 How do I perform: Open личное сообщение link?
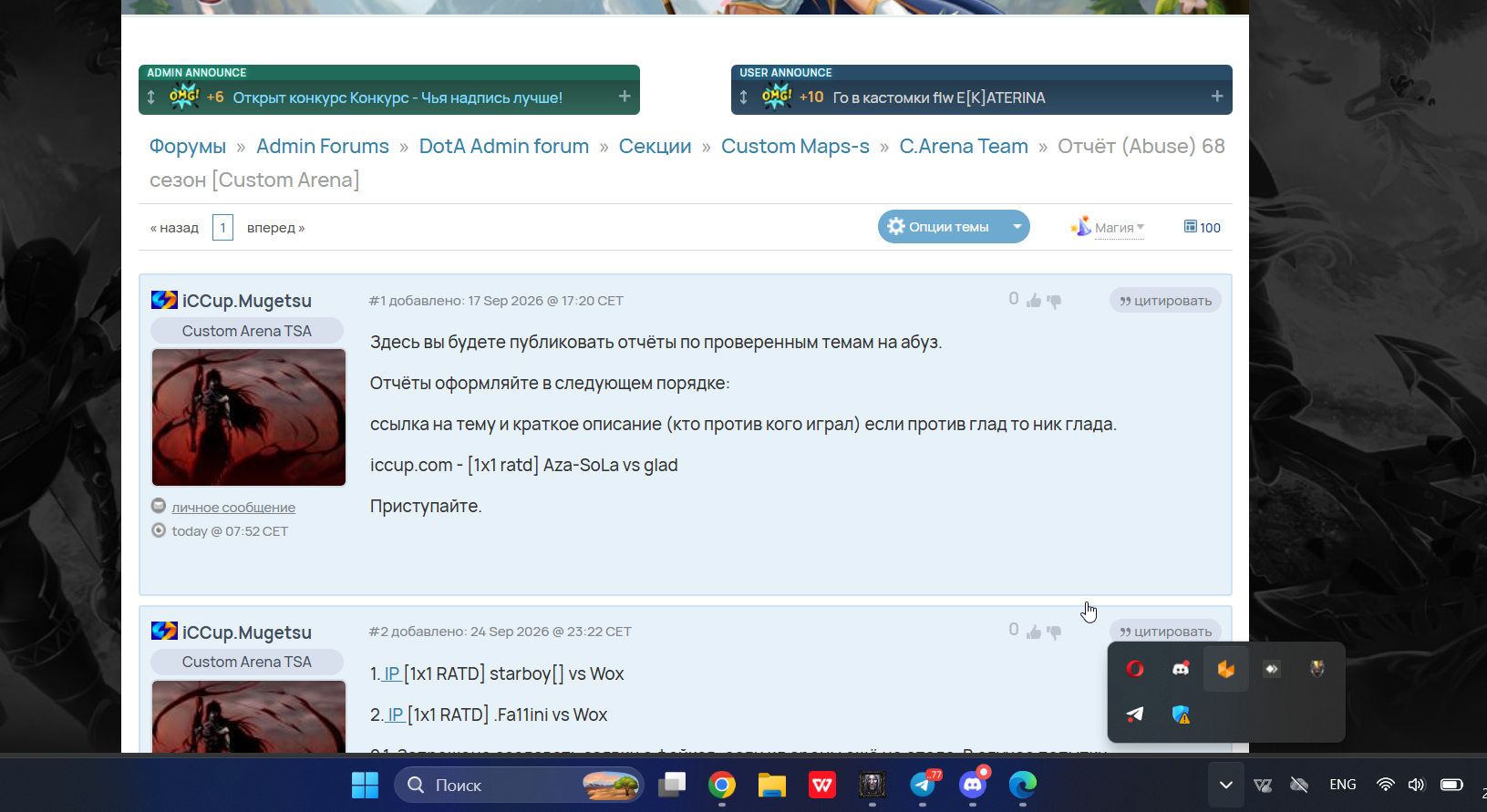pos(233,508)
